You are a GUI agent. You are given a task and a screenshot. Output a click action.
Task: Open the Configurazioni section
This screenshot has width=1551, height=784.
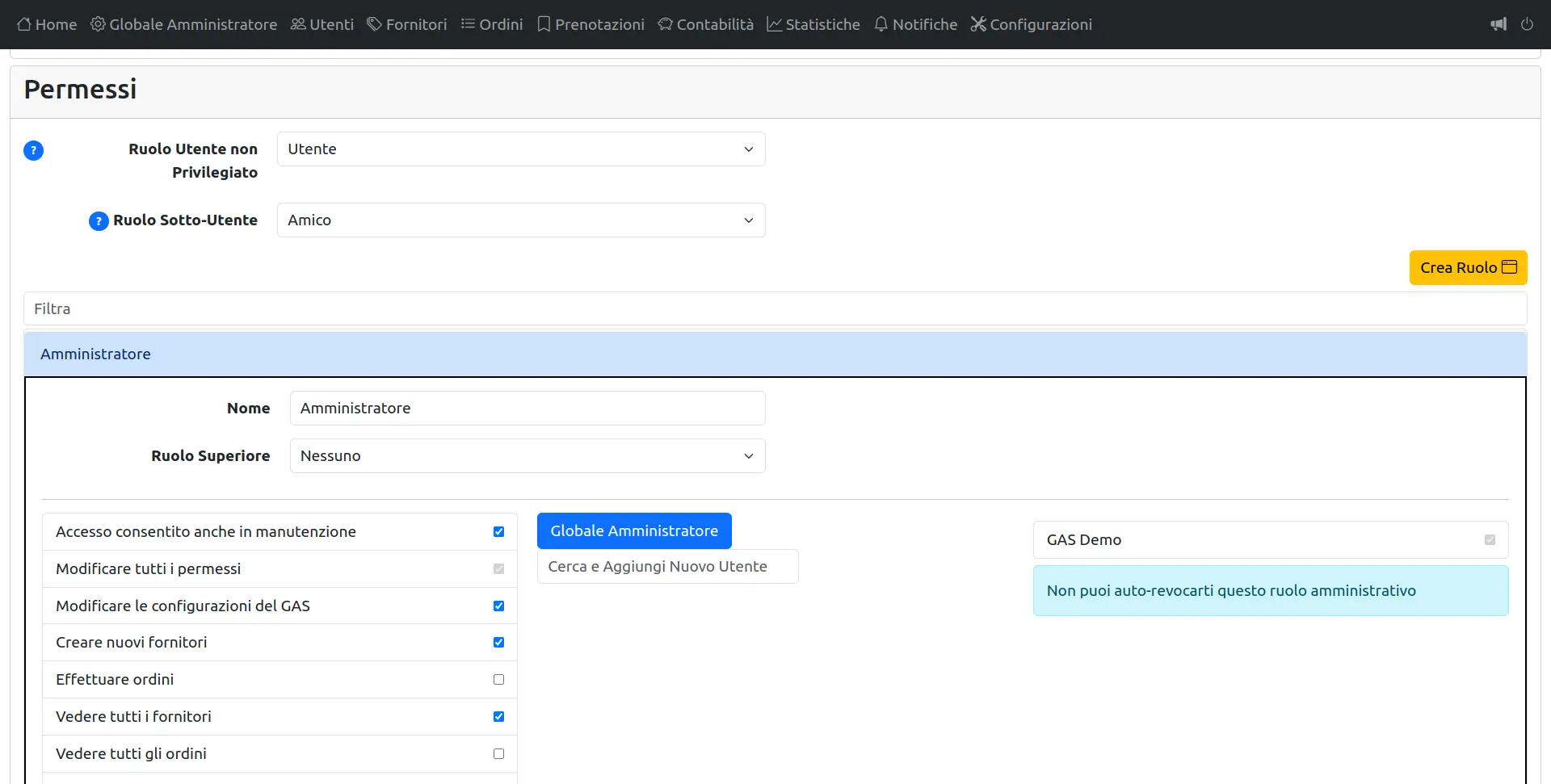point(1032,24)
